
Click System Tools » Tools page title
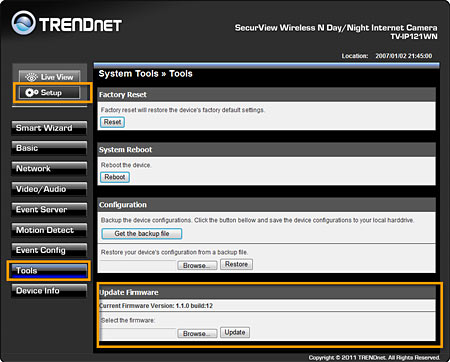click(145, 74)
